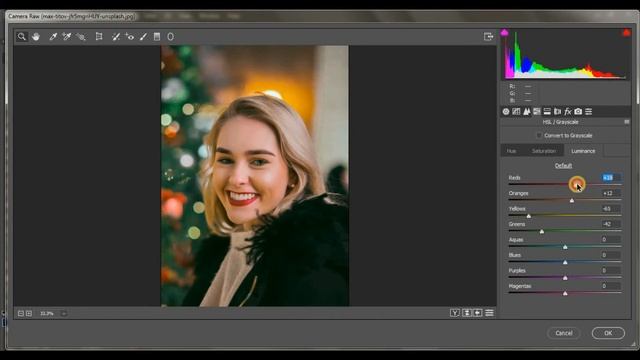
Task: Select the Radial Filter tool
Action: (x=171, y=37)
